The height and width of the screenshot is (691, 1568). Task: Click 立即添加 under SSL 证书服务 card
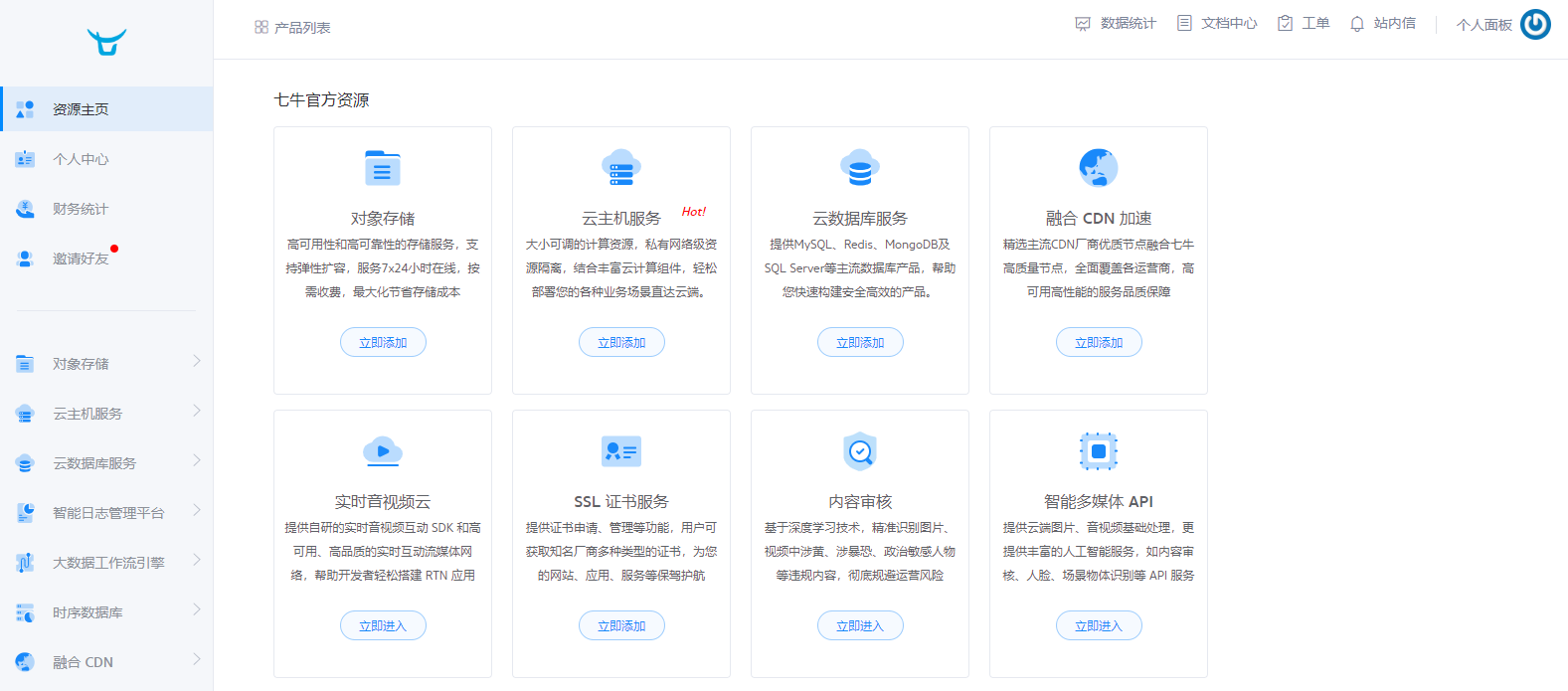click(621, 625)
